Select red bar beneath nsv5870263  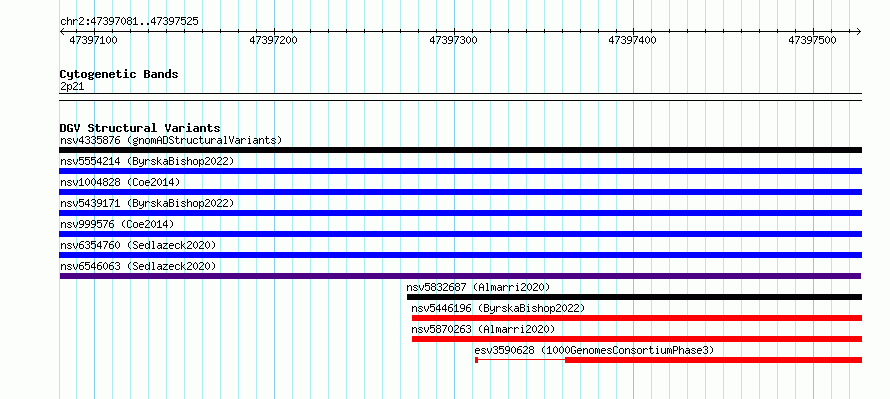(x=637, y=339)
